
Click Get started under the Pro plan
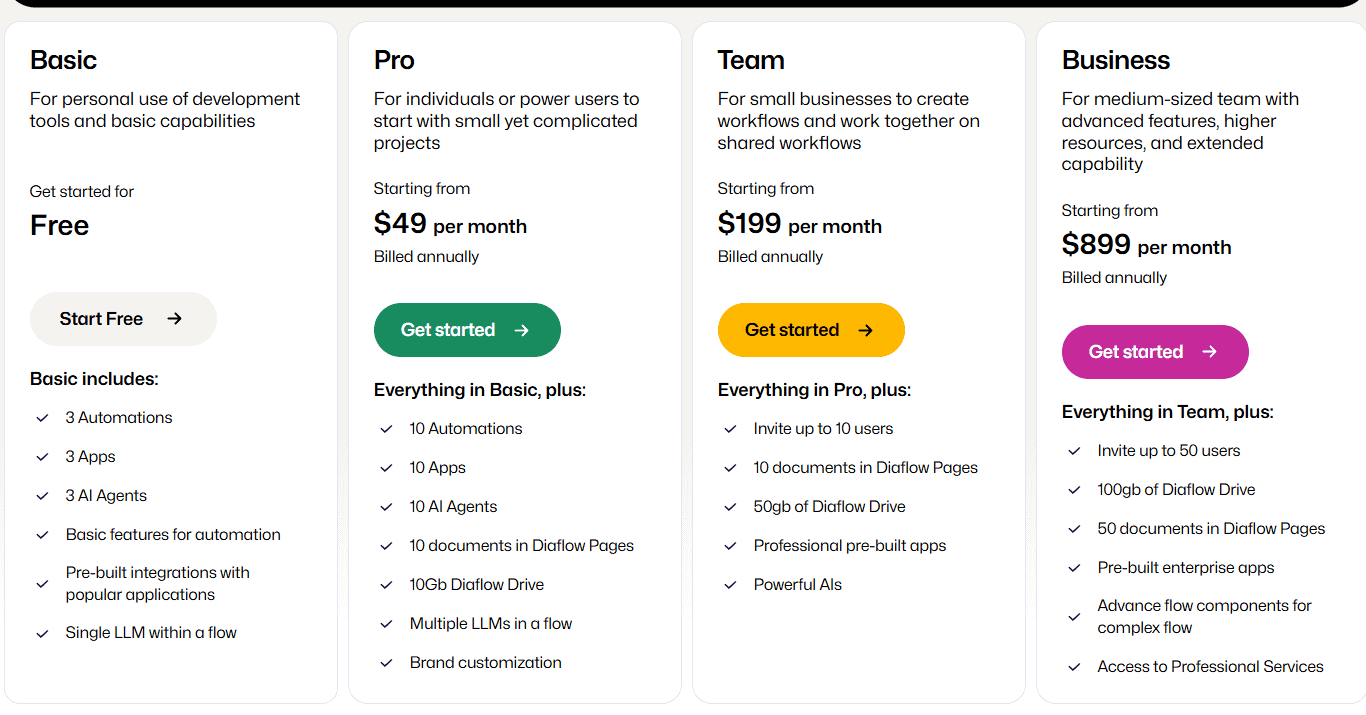(x=467, y=330)
